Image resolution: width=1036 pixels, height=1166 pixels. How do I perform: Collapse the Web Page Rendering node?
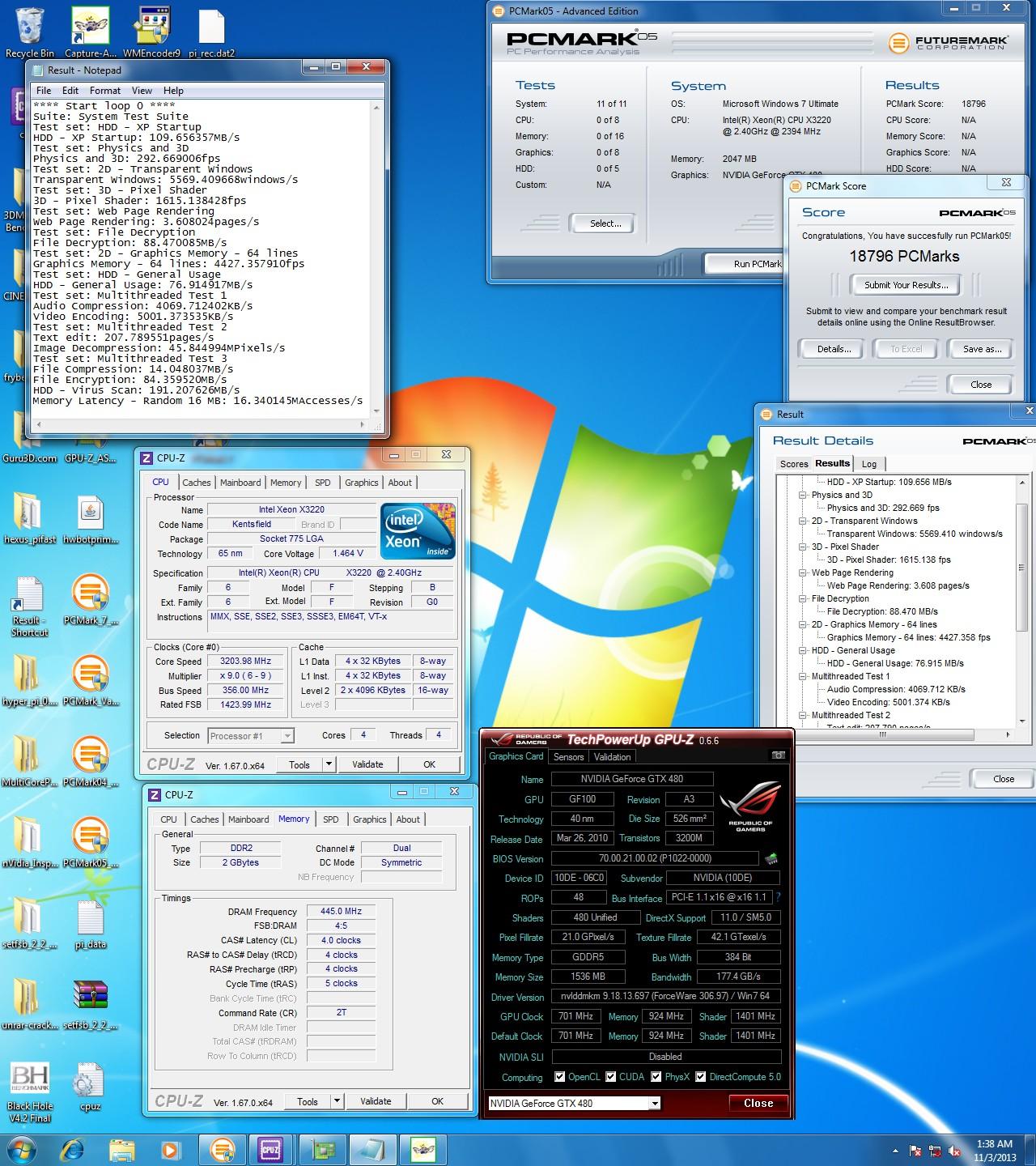click(x=804, y=572)
